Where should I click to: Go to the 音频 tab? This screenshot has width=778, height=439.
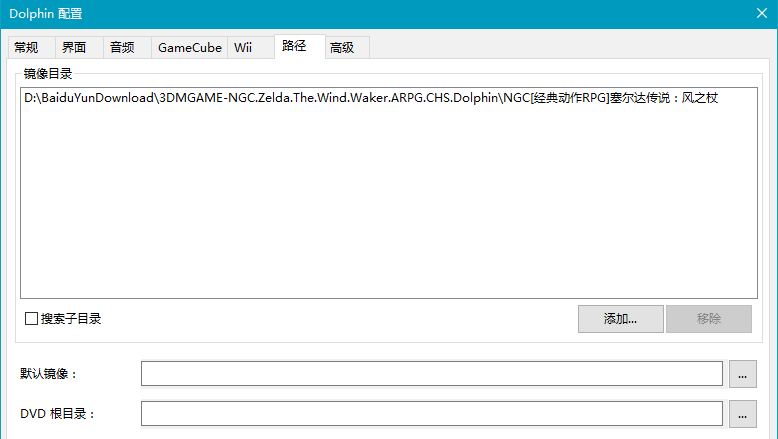127,48
